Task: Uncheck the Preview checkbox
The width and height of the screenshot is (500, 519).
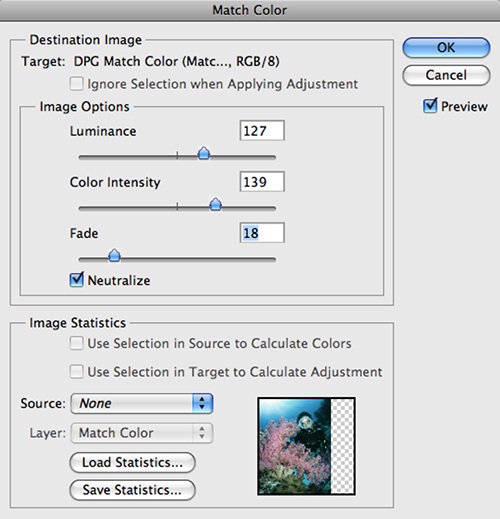Action: coord(430,106)
